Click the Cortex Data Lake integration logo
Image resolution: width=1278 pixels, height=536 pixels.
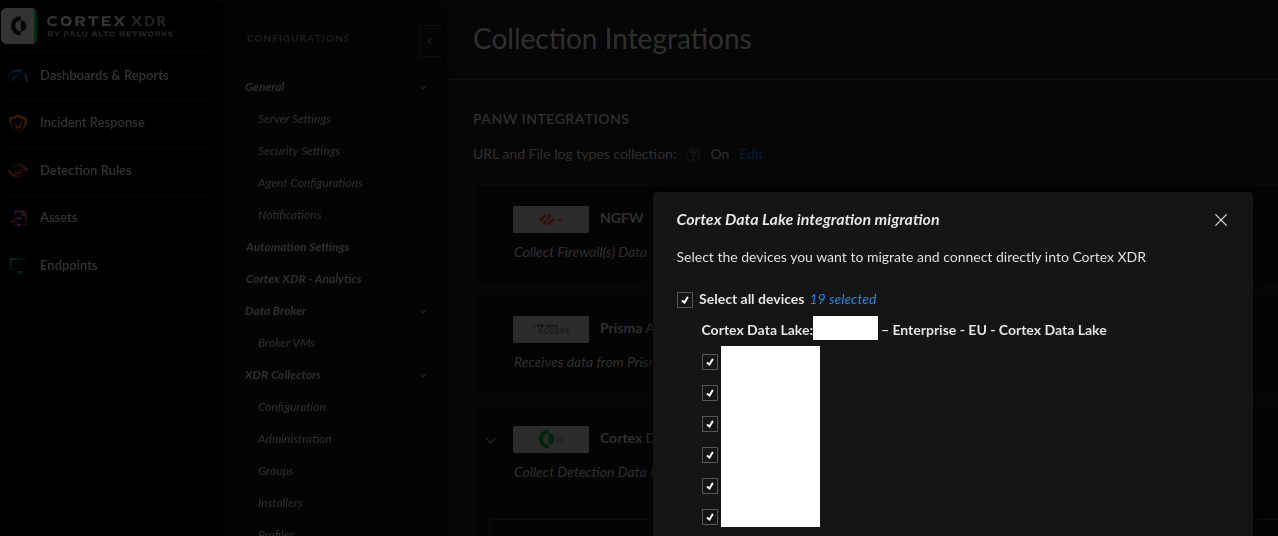pyautogui.click(x=551, y=439)
